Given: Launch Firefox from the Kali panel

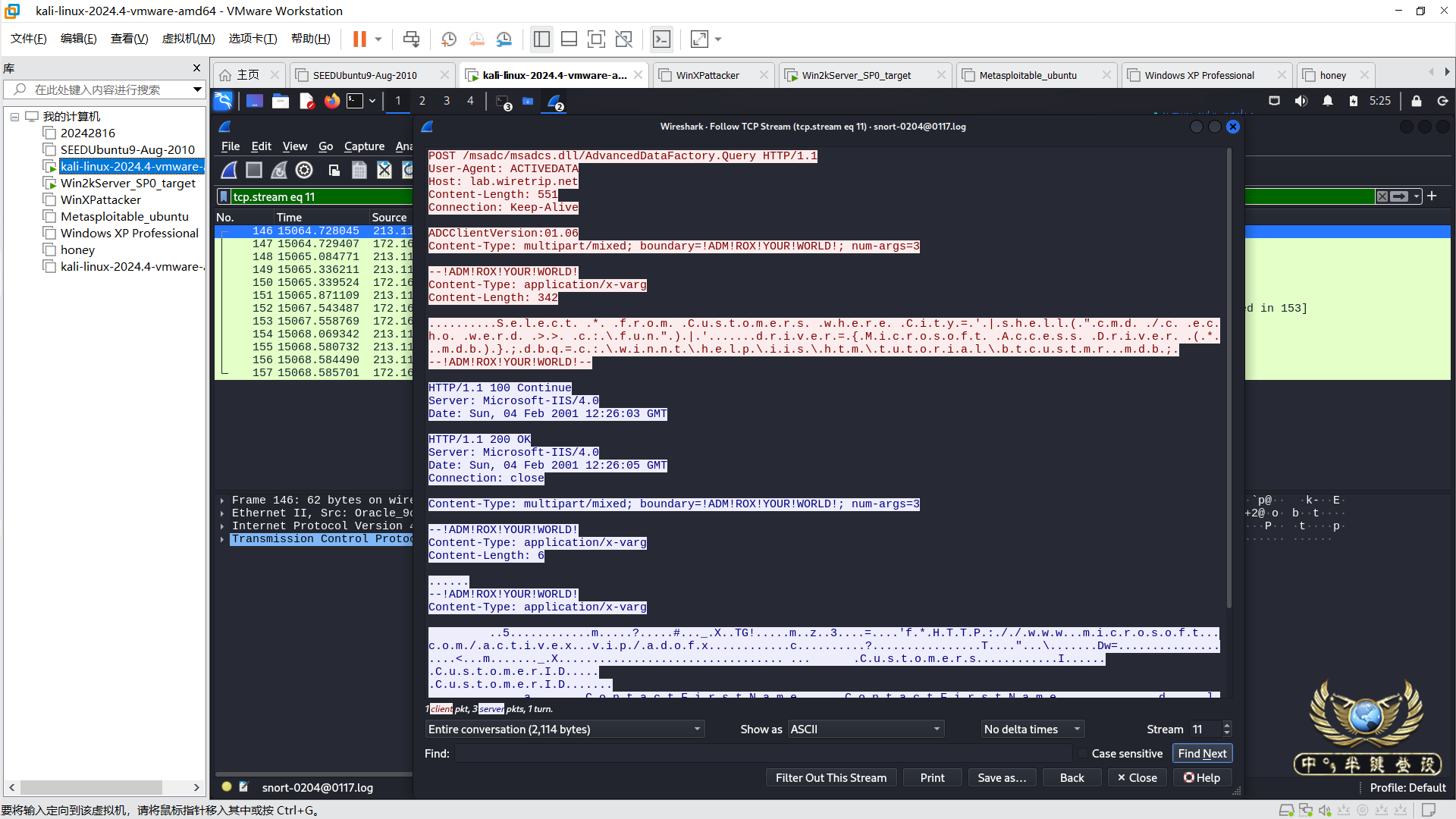Looking at the screenshot, I should pyautogui.click(x=332, y=101).
